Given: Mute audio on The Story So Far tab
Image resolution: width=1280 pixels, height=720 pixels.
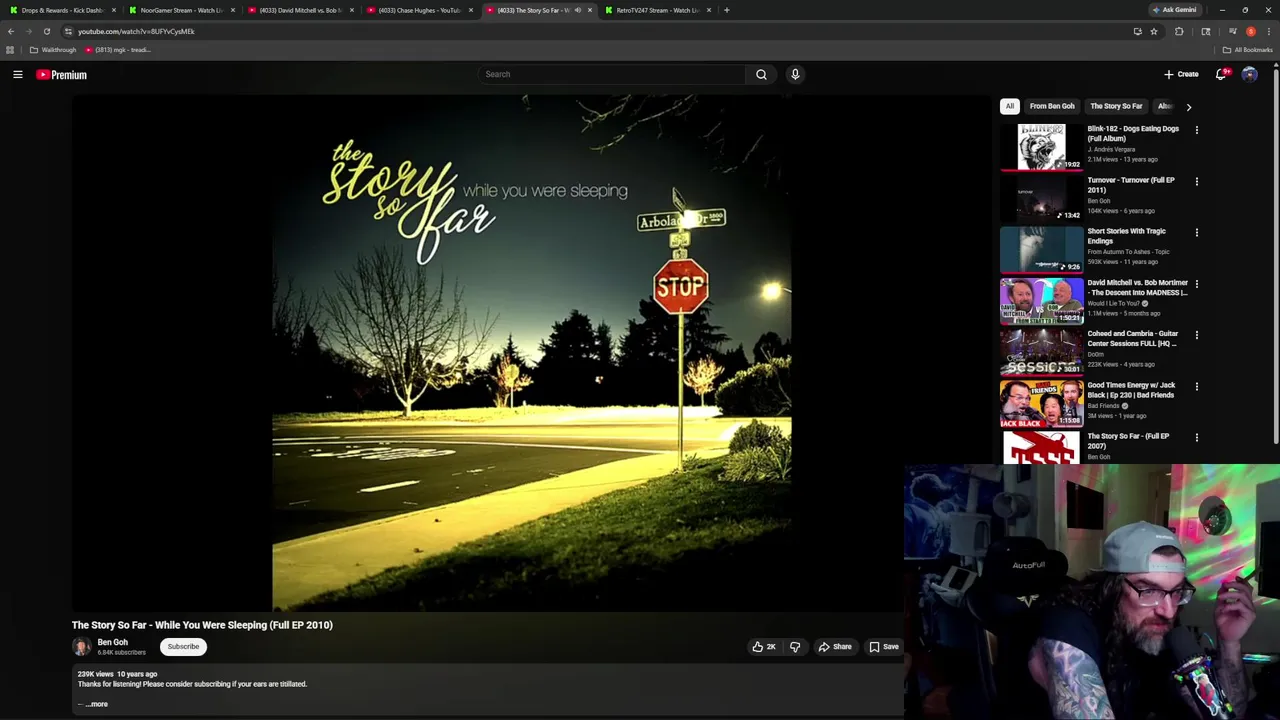Looking at the screenshot, I should [x=578, y=10].
